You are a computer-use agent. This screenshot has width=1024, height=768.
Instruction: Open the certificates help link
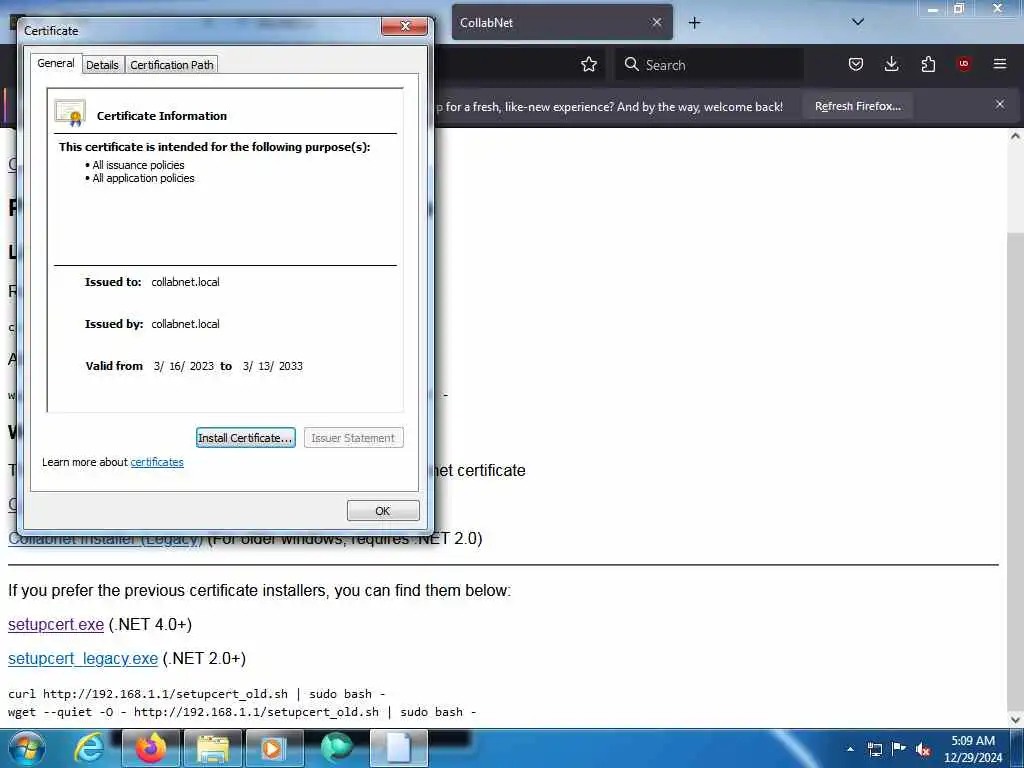click(157, 462)
